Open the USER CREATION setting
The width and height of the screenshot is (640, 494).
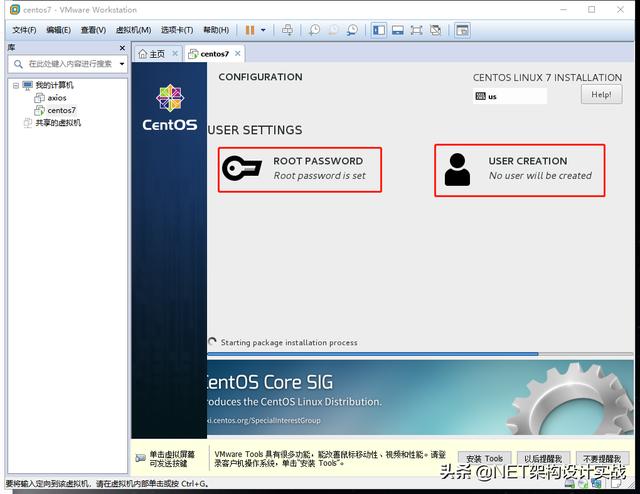point(520,170)
